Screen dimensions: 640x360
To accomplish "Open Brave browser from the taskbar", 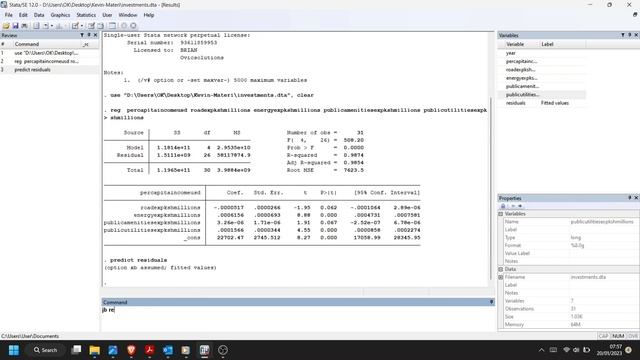I will click(131, 350).
